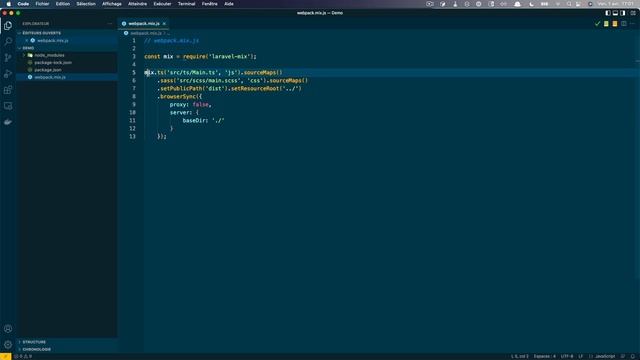Open the Search view in activity bar

pos(8,42)
